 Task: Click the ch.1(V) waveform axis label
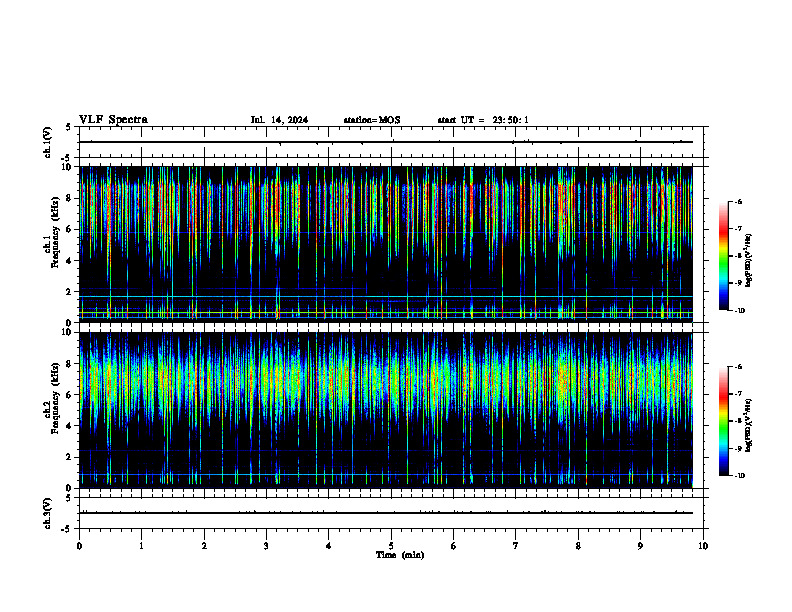pyautogui.click(x=47, y=142)
